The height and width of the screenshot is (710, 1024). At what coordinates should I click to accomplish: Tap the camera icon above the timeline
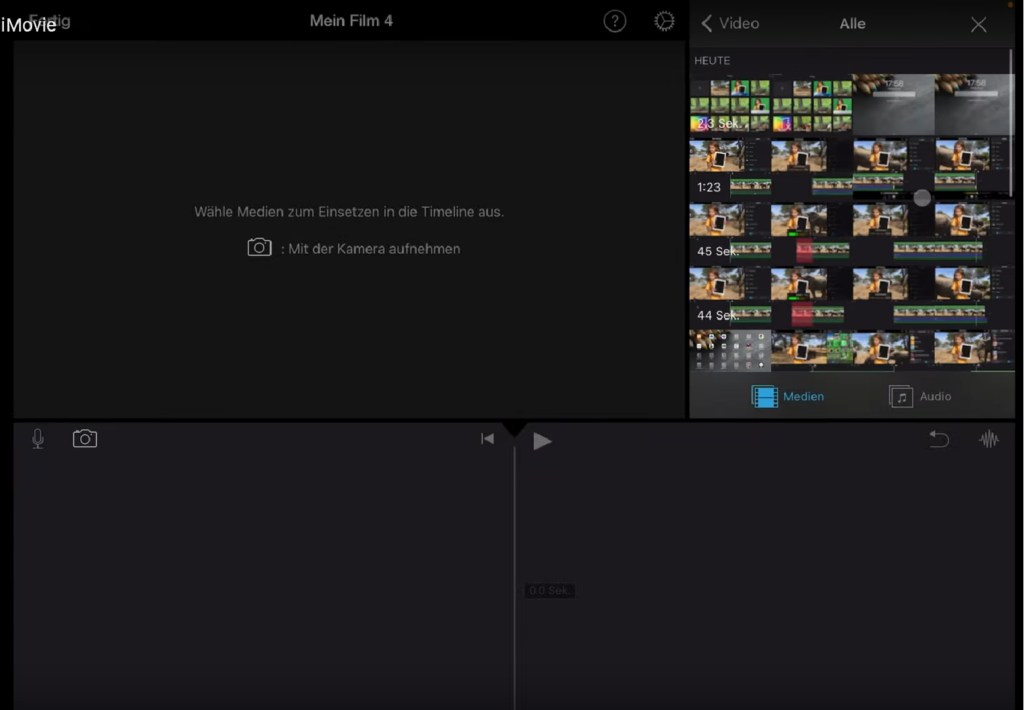(x=85, y=439)
